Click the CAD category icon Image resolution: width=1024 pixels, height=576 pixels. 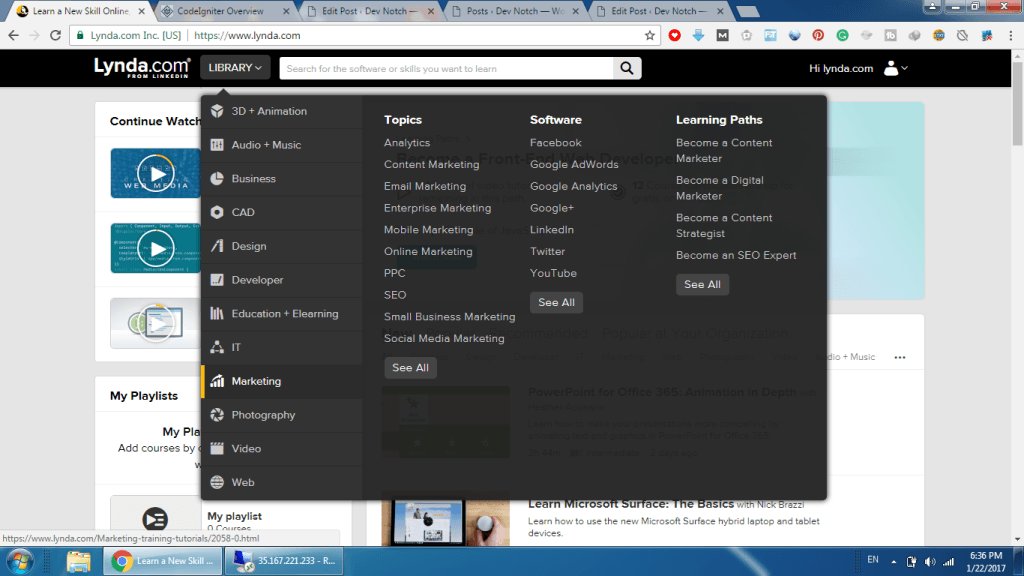coord(217,212)
